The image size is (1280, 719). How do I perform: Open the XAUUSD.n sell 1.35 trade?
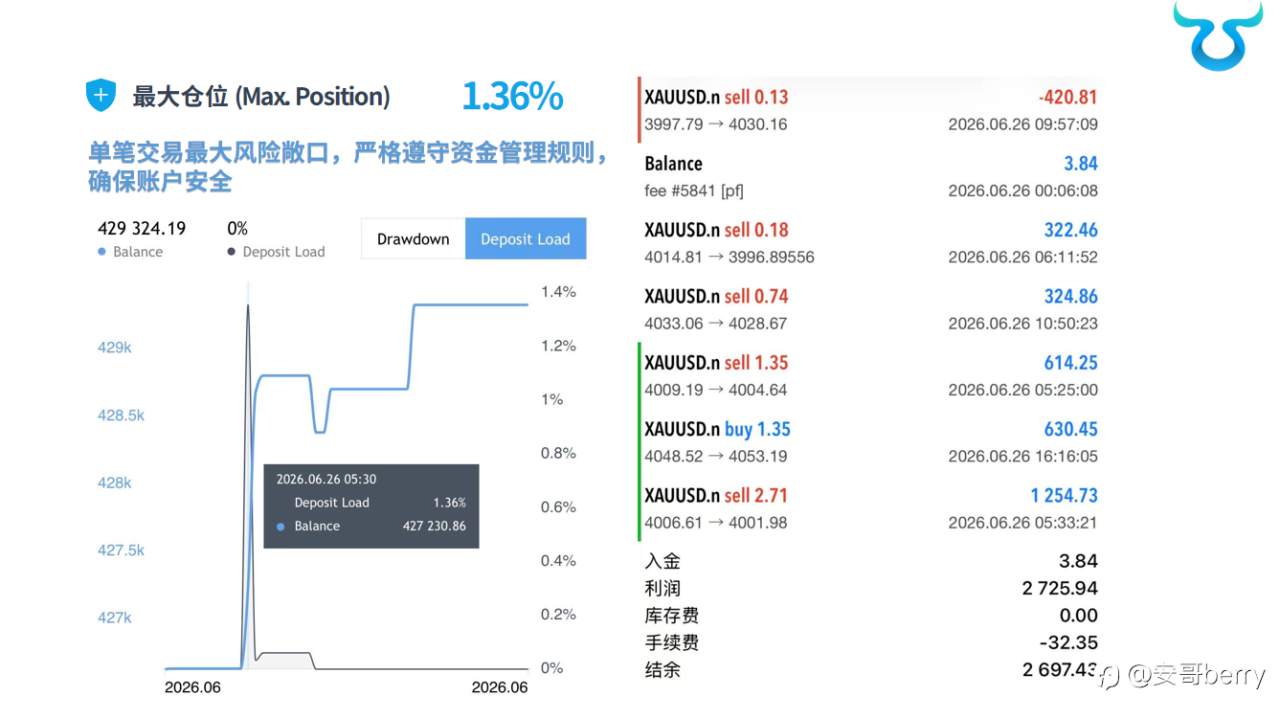pyautogui.click(x=869, y=375)
